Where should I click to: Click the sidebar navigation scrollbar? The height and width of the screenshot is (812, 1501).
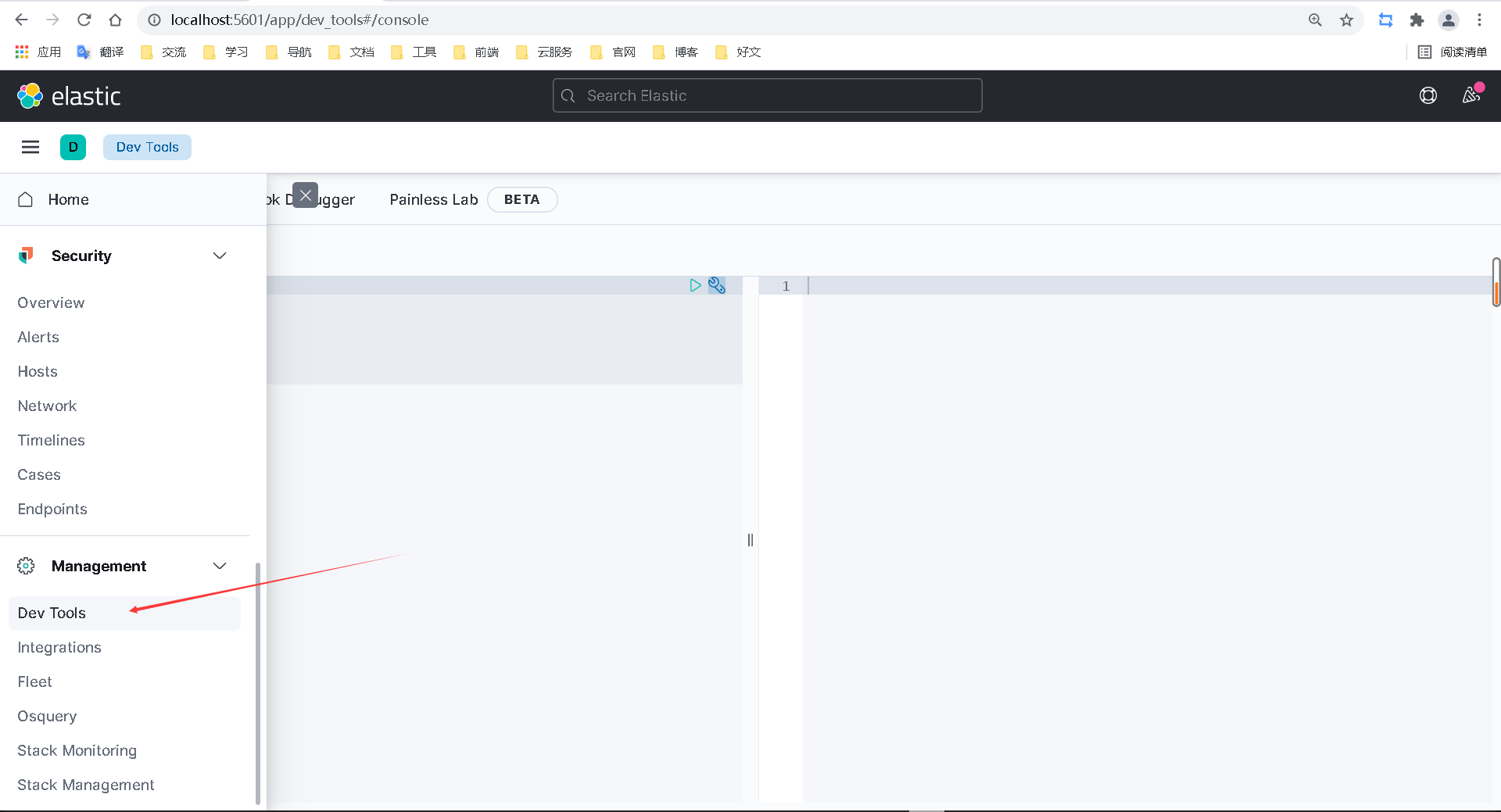[x=258, y=683]
